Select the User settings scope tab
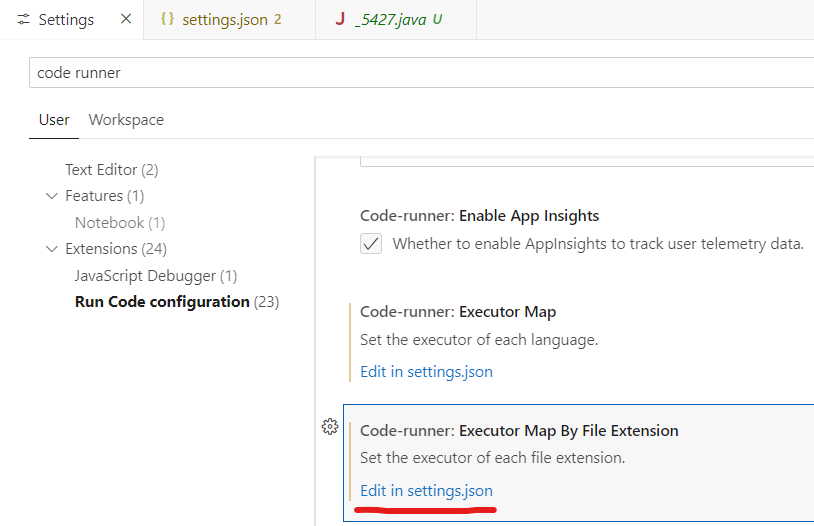Viewport: 814px width, 526px height. (x=54, y=120)
